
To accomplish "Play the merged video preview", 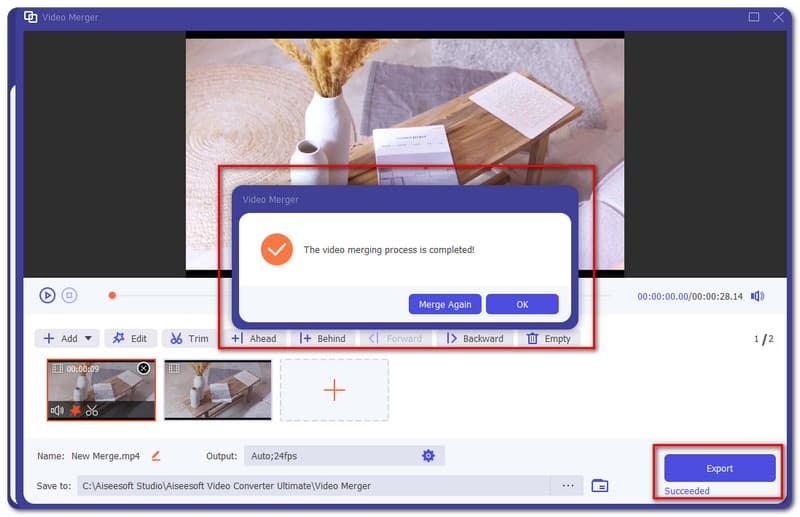I will click(47, 296).
